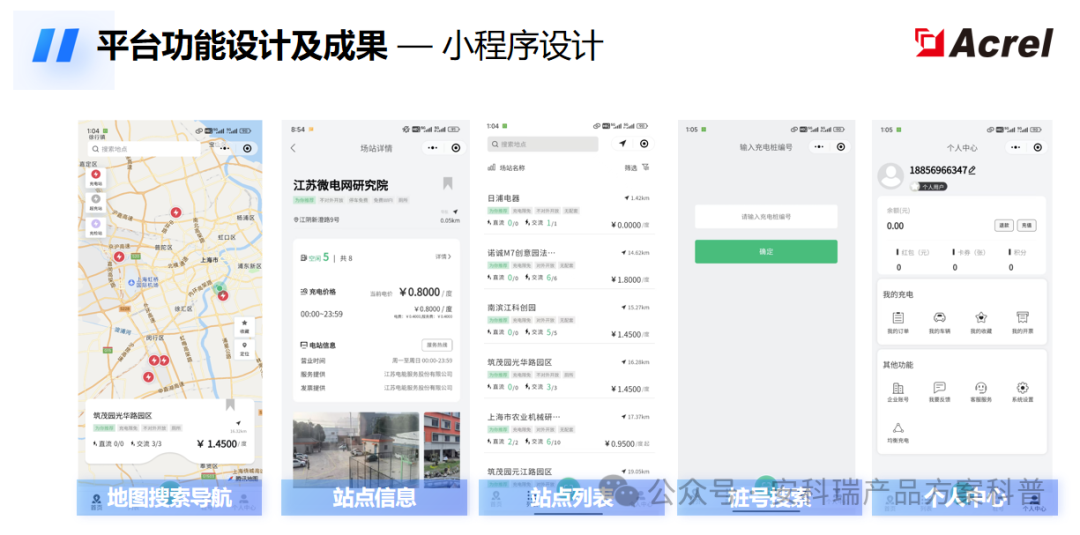Click the 搜索地点 search box on map screen
Viewport: 1080px width, 535px height.
144,149
